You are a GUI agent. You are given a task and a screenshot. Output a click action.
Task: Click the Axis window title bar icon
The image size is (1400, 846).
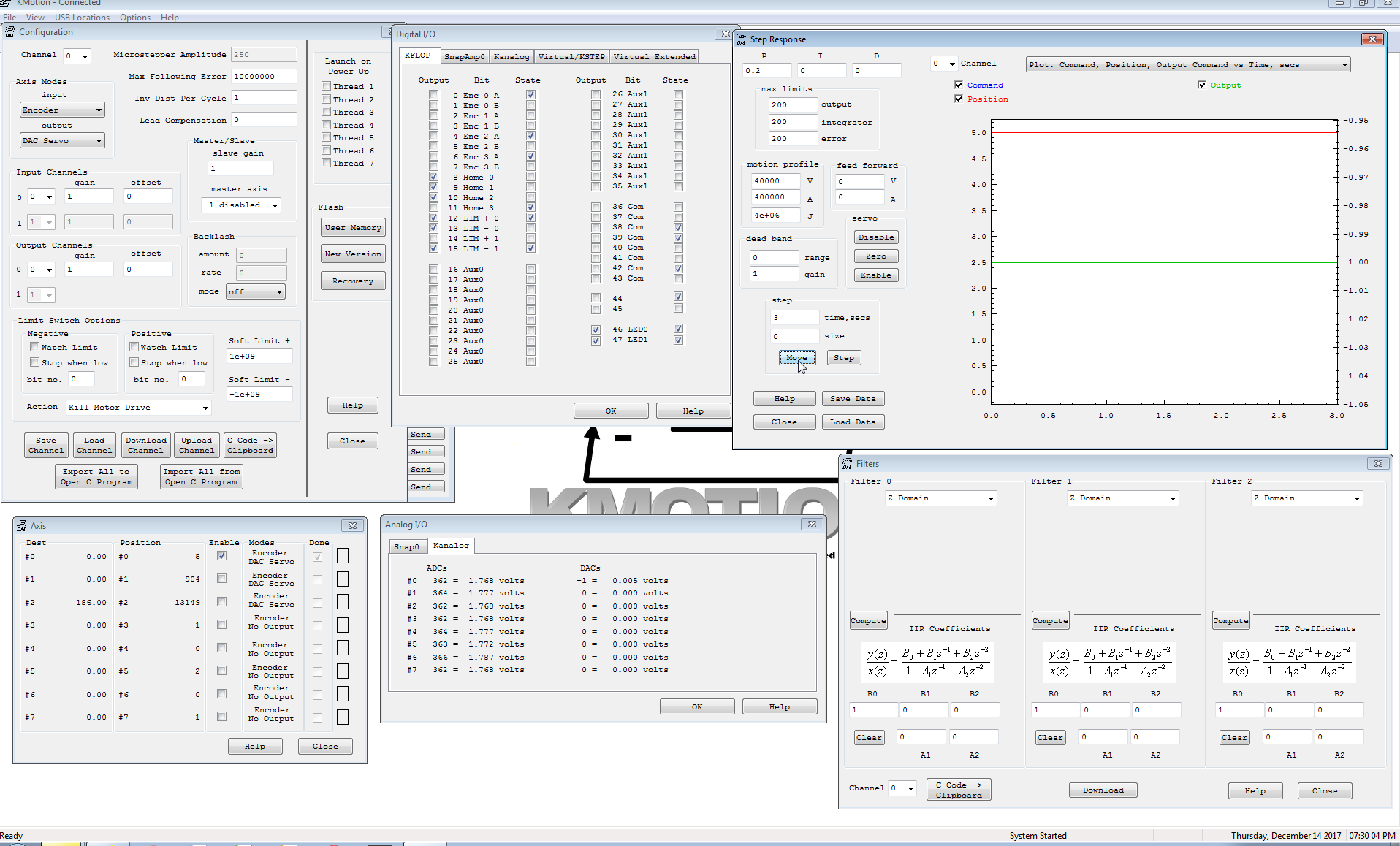(21, 526)
